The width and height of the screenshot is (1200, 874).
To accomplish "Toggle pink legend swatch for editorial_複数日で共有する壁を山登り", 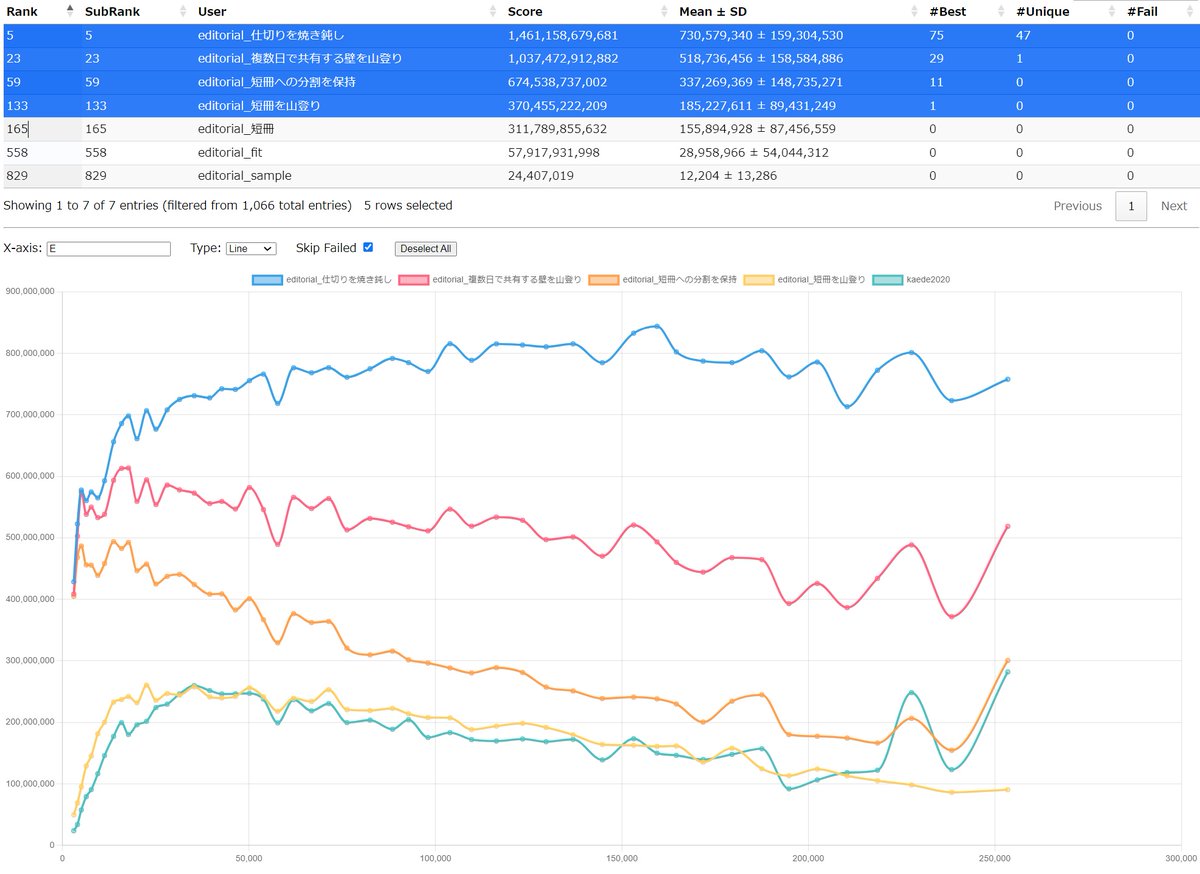I will (x=414, y=280).
